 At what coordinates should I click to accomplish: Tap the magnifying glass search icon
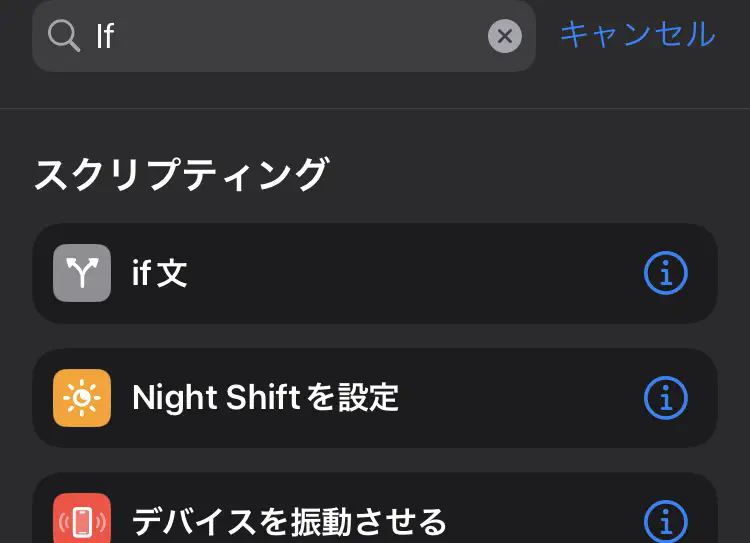pyautogui.click(x=64, y=36)
